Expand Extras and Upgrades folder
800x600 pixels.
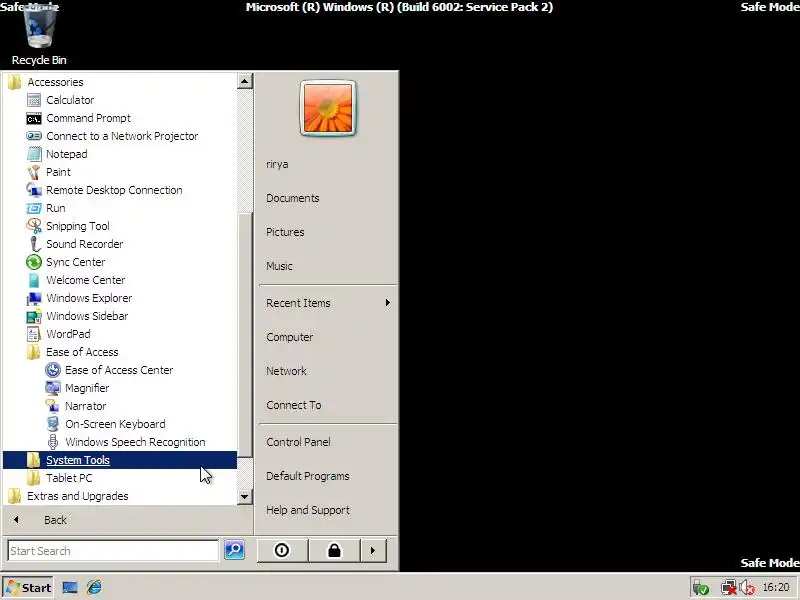click(x=120, y=496)
